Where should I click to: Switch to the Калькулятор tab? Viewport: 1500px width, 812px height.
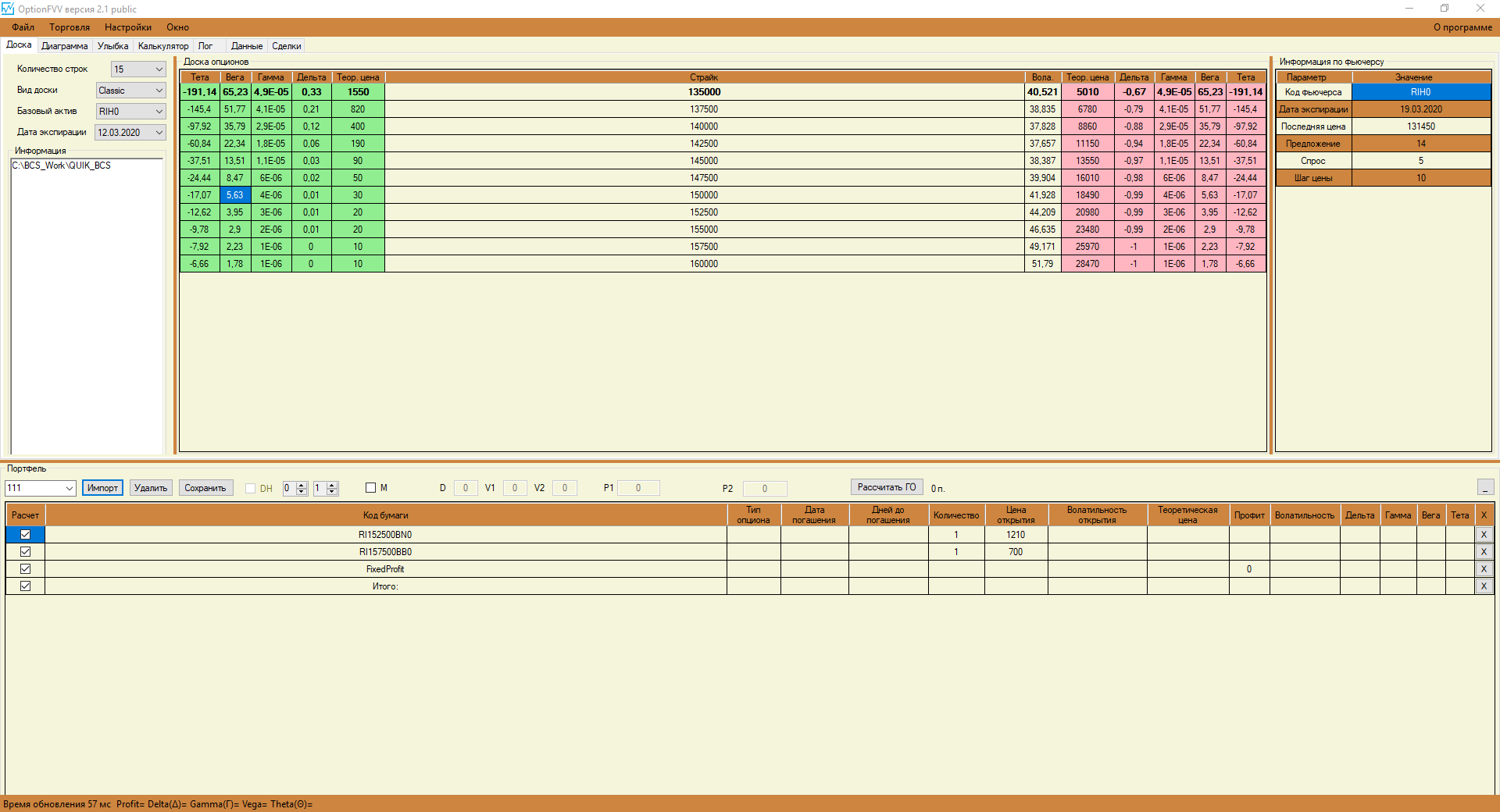(163, 46)
